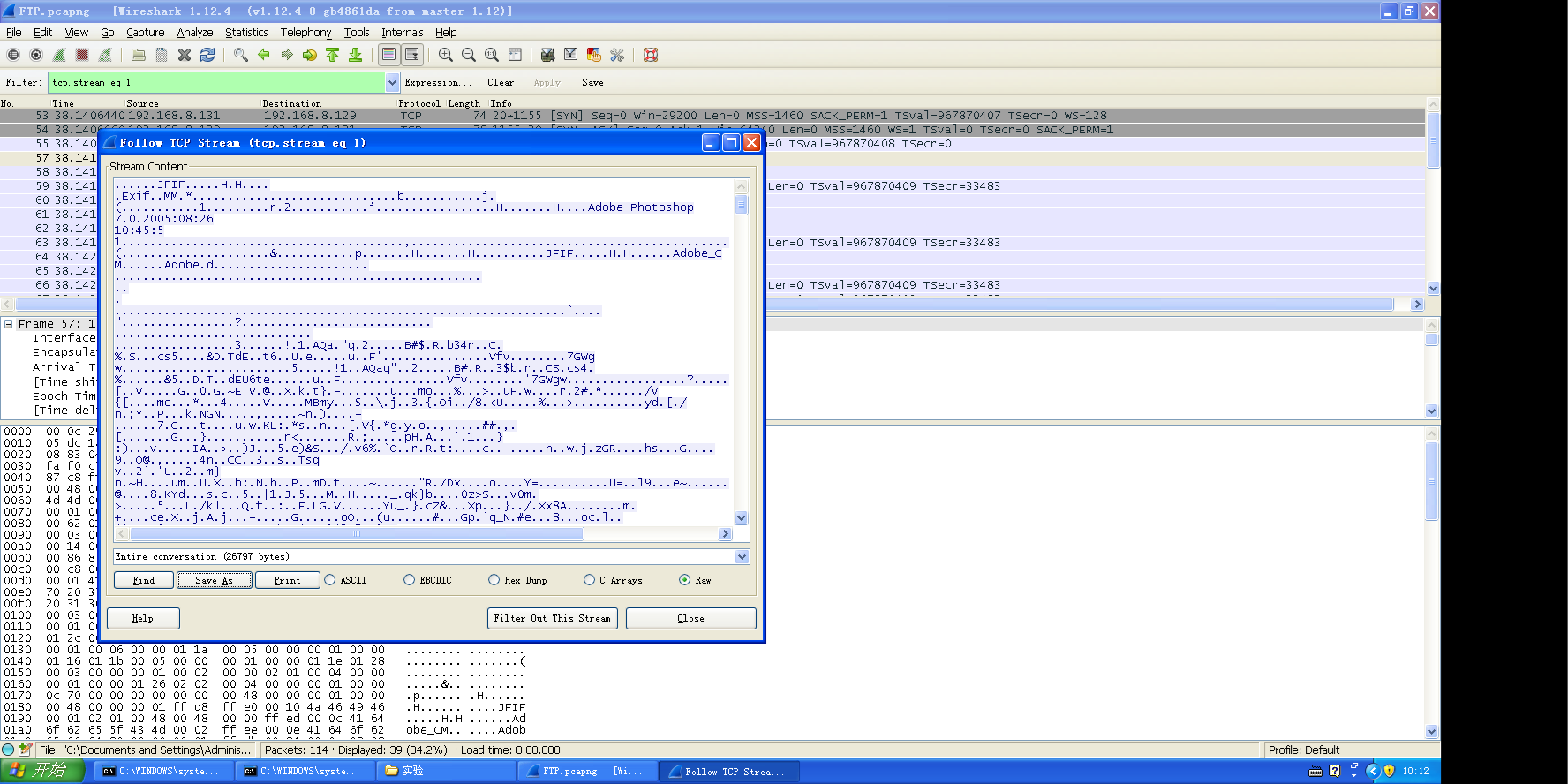
Task: Open the display filter history dropdown
Action: tap(393, 82)
